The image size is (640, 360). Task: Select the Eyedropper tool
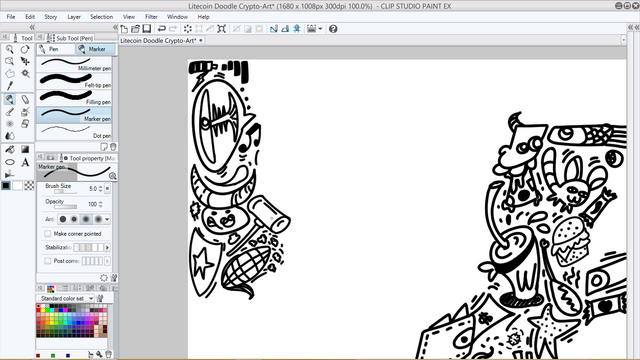(x=10, y=86)
